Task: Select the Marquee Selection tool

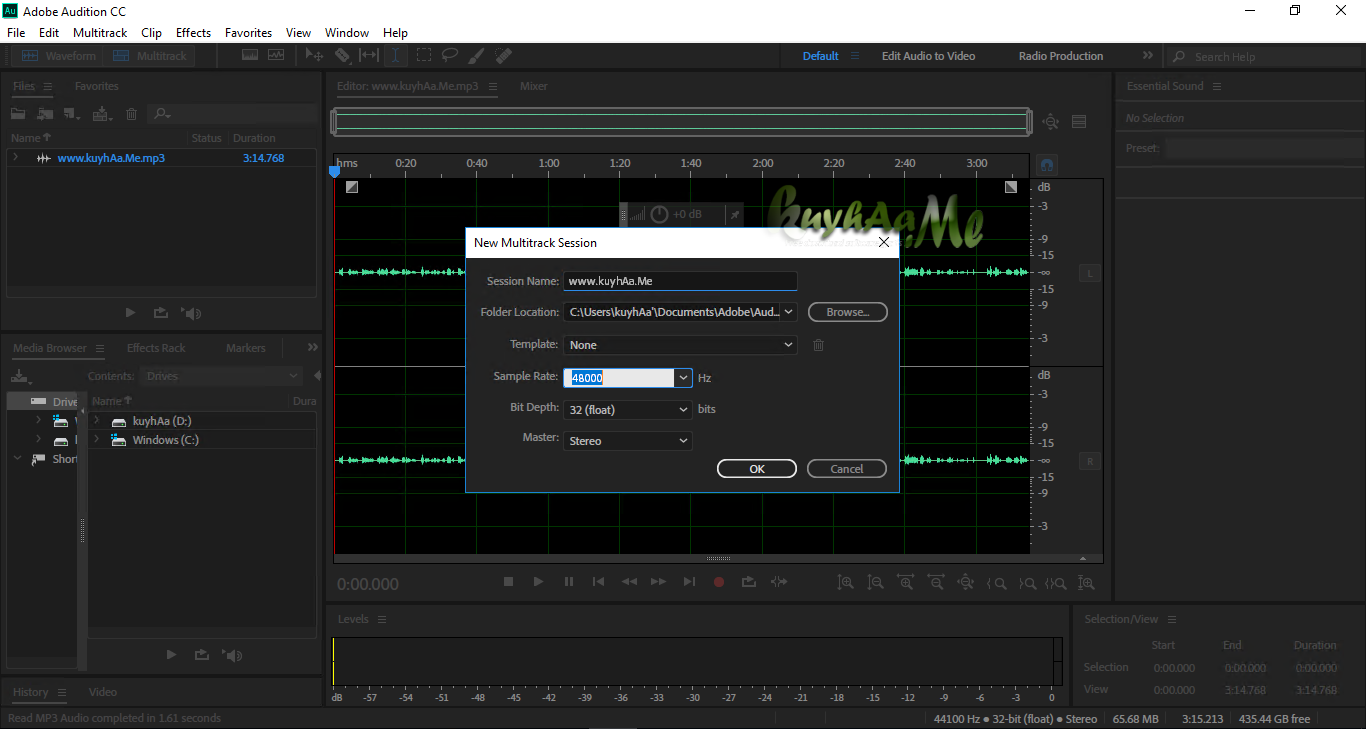Action: coord(424,56)
